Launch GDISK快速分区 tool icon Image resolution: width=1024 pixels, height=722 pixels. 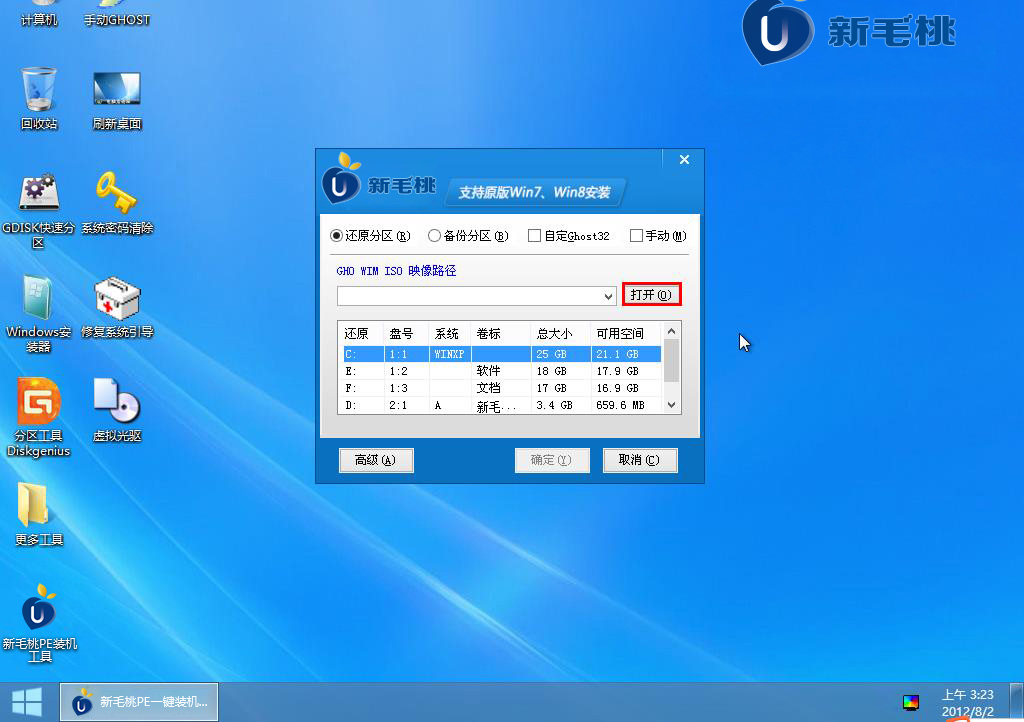[x=39, y=210]
